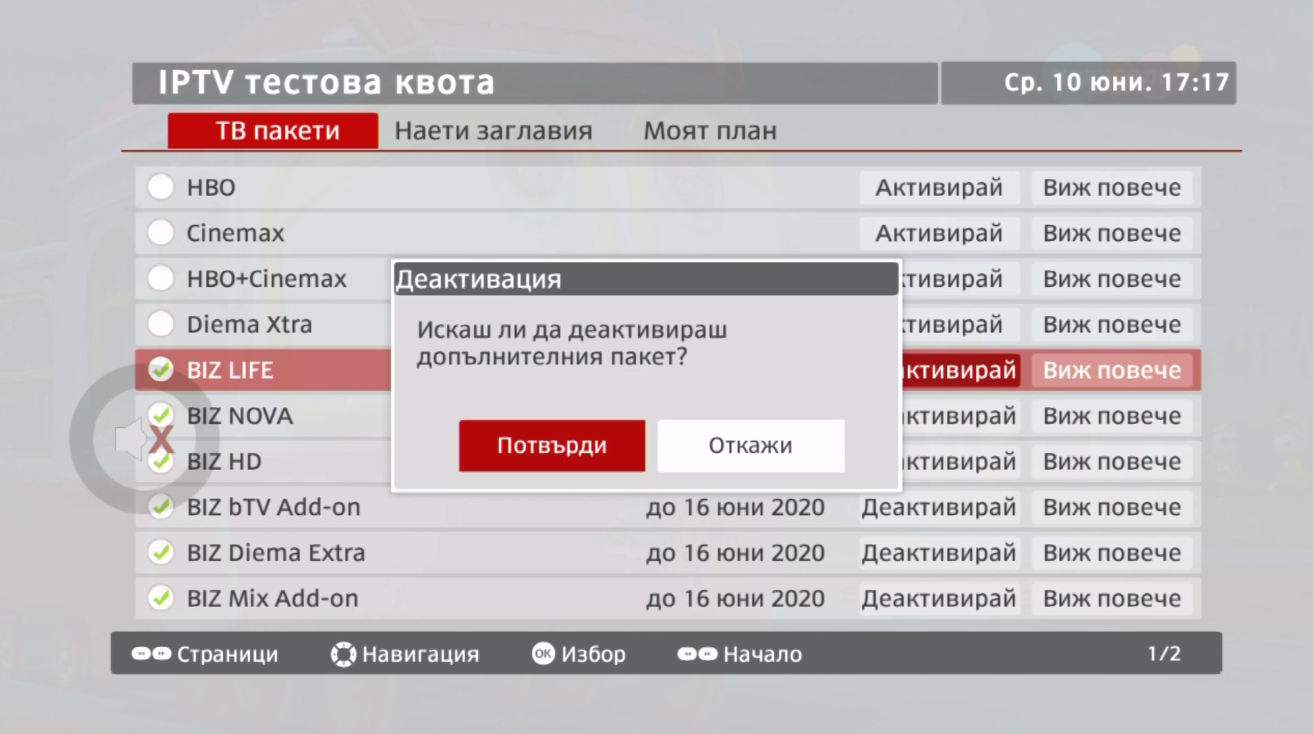Image resolution: width=1313 pixels, height=734 pixels.
Task: Click Активирай next to HBO
Action: 938,187
